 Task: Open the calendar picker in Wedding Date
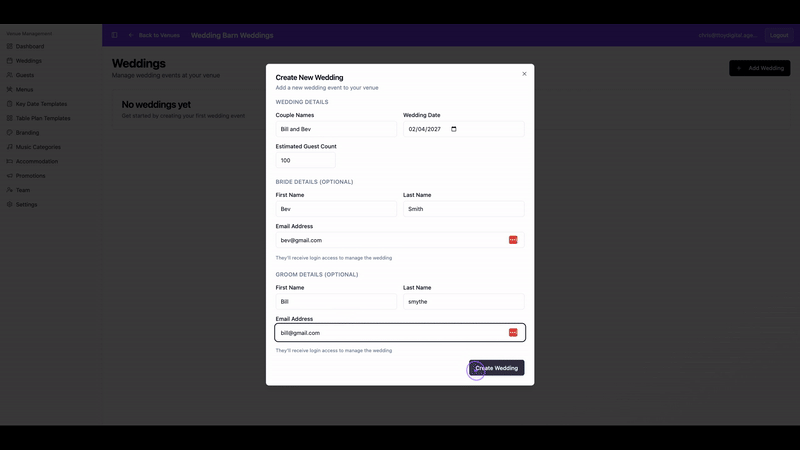point(454,129)
